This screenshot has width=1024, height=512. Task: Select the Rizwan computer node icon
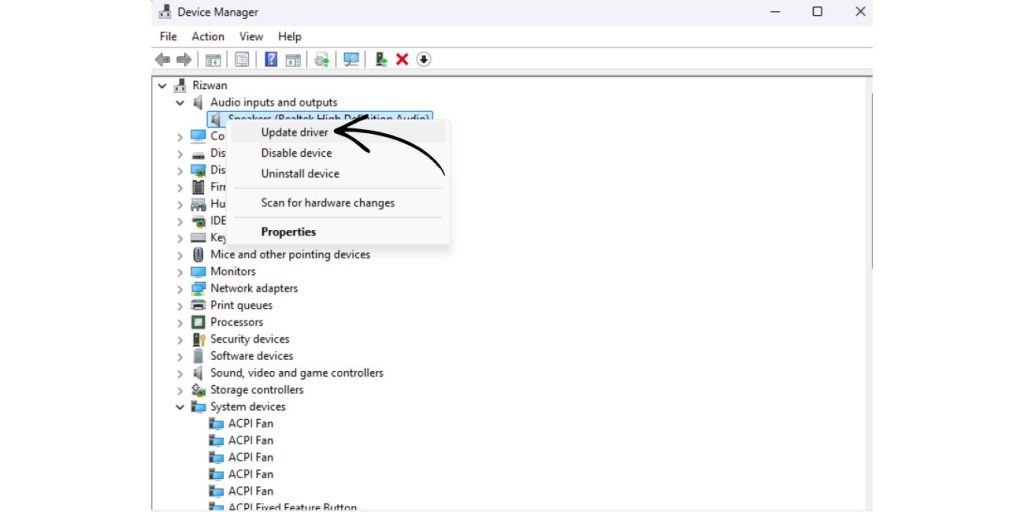point(180,85)
